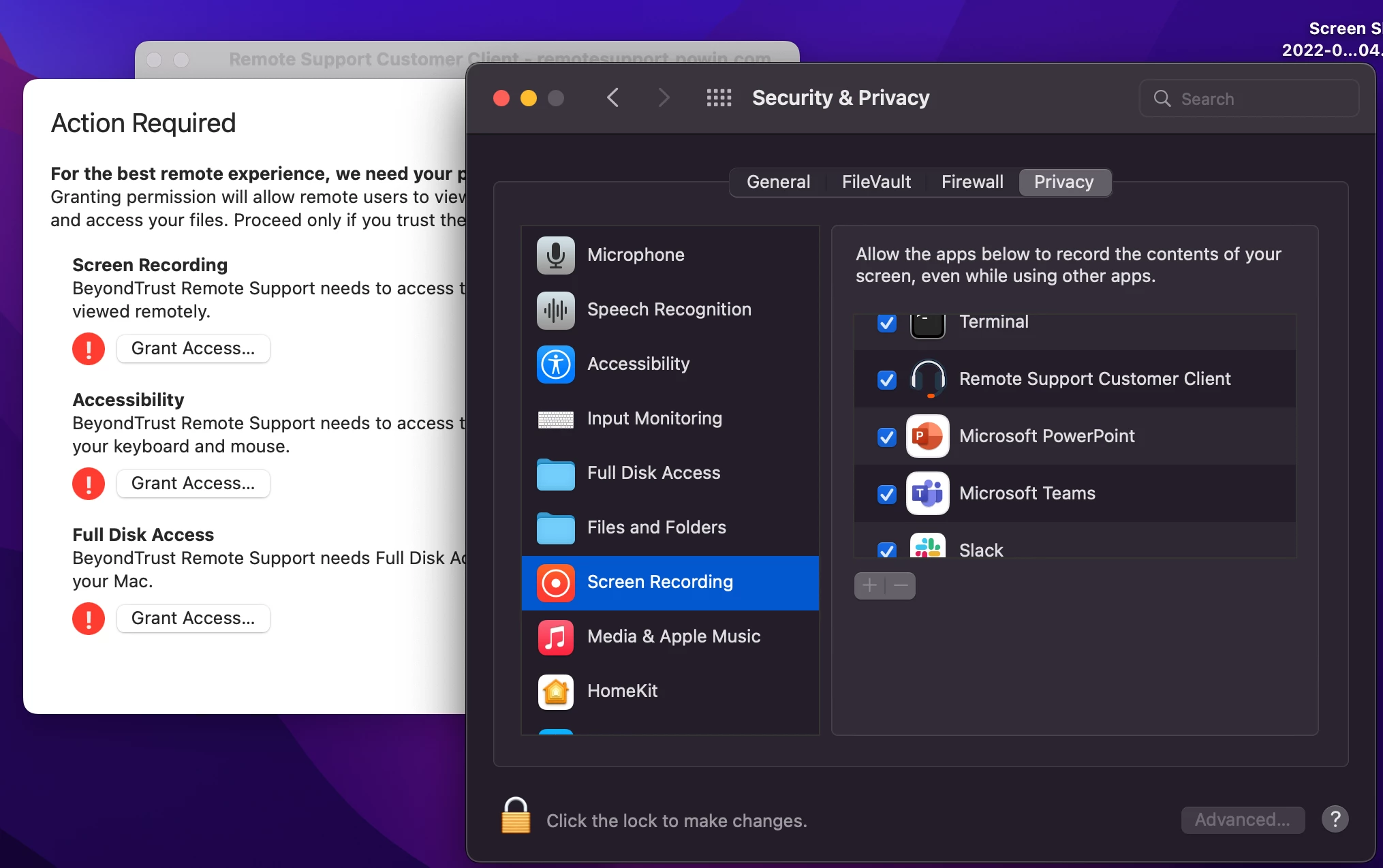The width and height of the screenshot is (1383, 868).
Task: Show all preferences grid icon
Action: [x=719, y=98]
